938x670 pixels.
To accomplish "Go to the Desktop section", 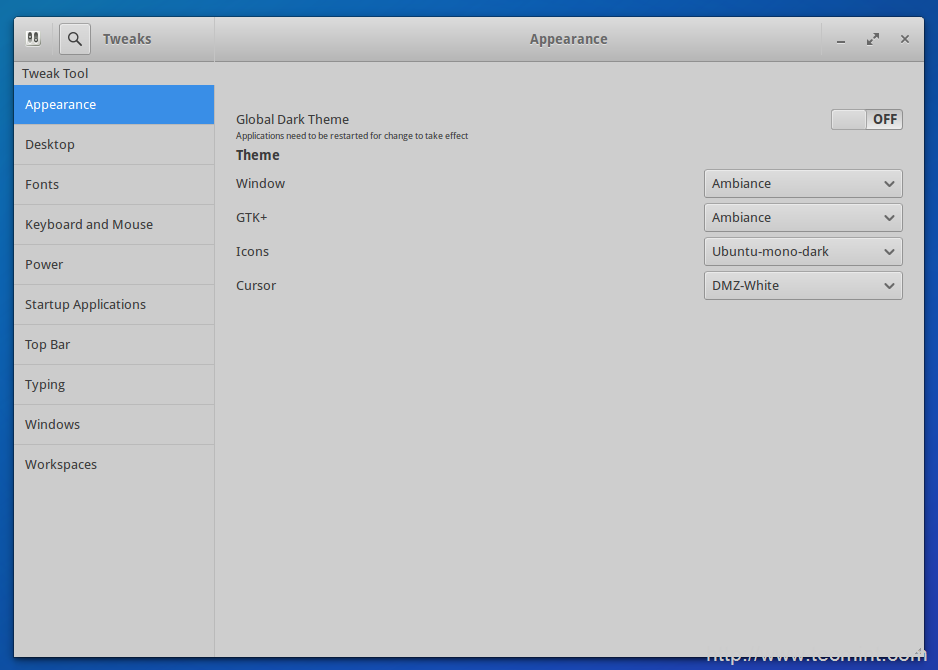I will coord(114,145).
